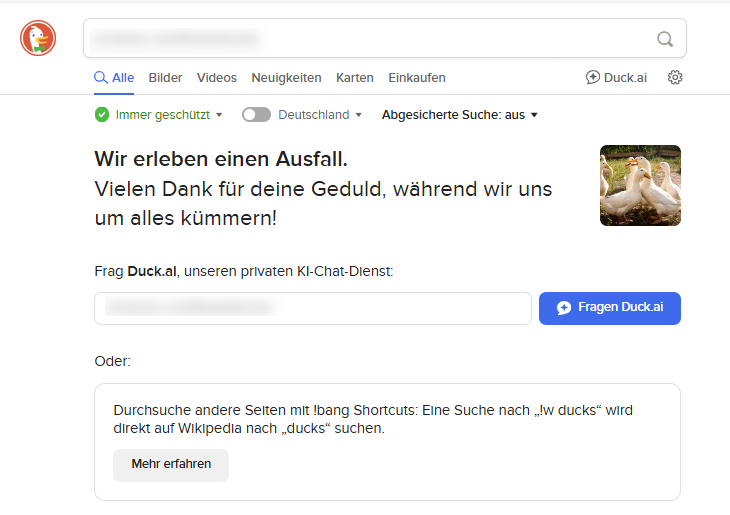
Task: Select the Alle tab
Action: (x=114, y=78)
